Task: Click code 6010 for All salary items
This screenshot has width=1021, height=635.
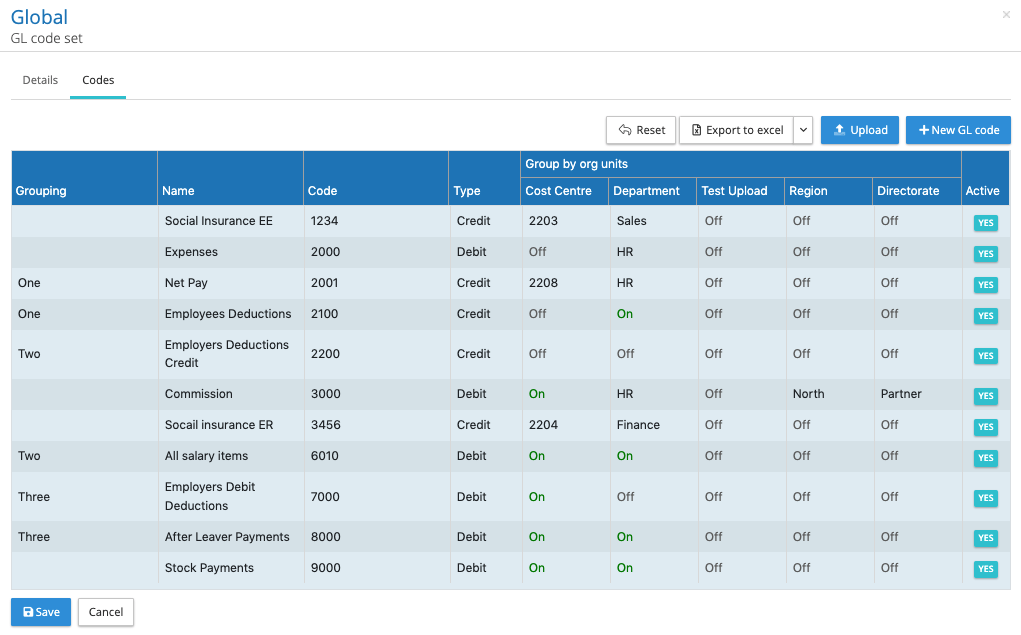Action: pyautogui.click(x=326, y=456)
